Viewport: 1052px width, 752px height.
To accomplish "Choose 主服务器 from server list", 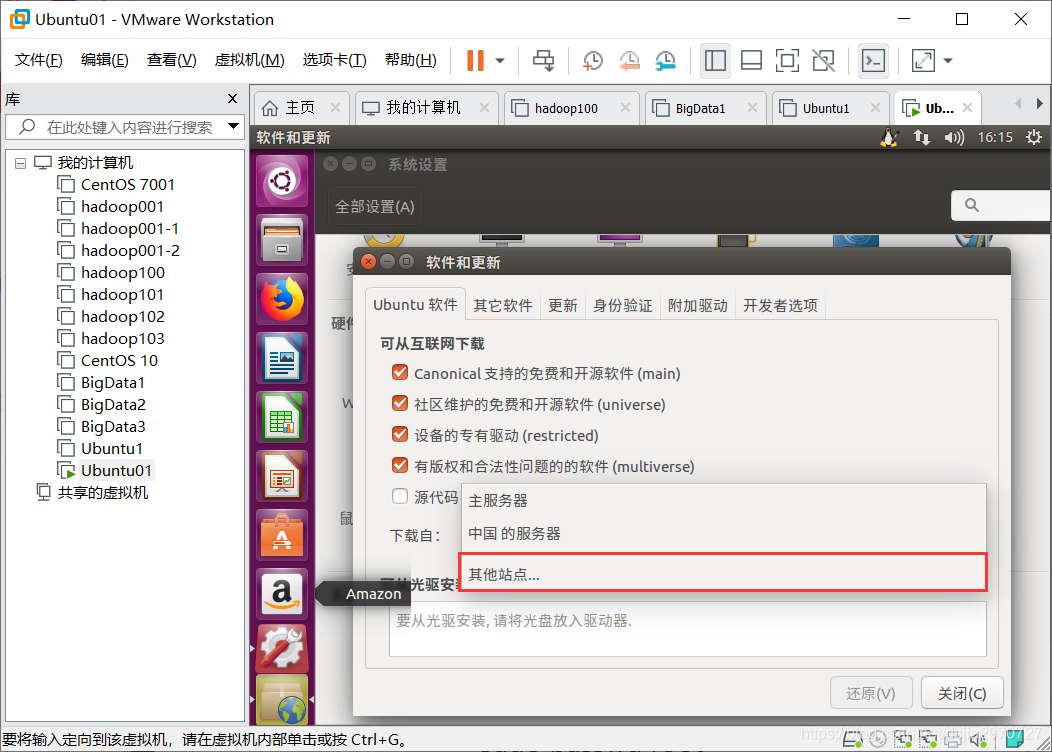I will click(723, 500).
